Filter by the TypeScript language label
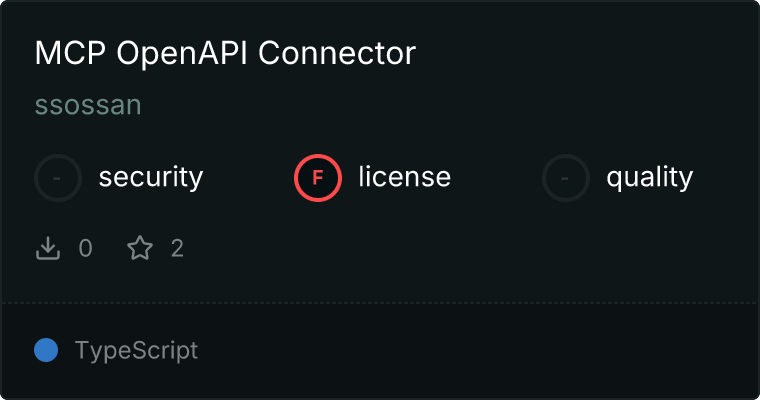This screenshot has height=400, width=760. [x=136, y=350]
